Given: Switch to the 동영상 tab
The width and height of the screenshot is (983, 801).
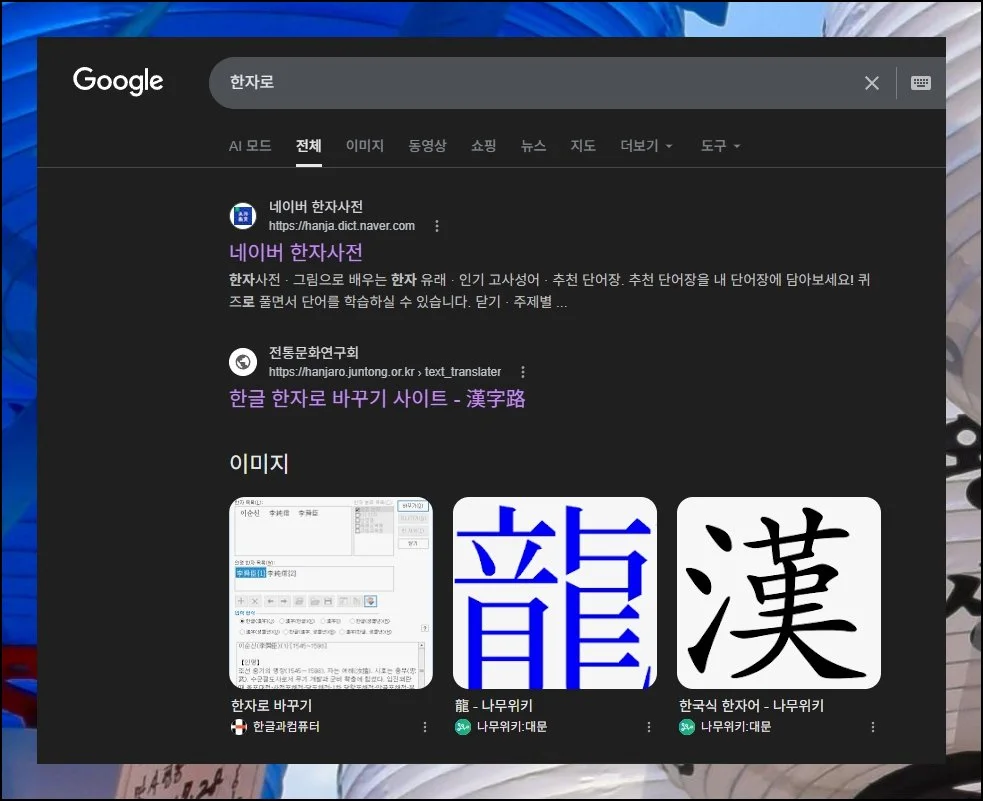Looking at the screenshot, I should point(428,145).
